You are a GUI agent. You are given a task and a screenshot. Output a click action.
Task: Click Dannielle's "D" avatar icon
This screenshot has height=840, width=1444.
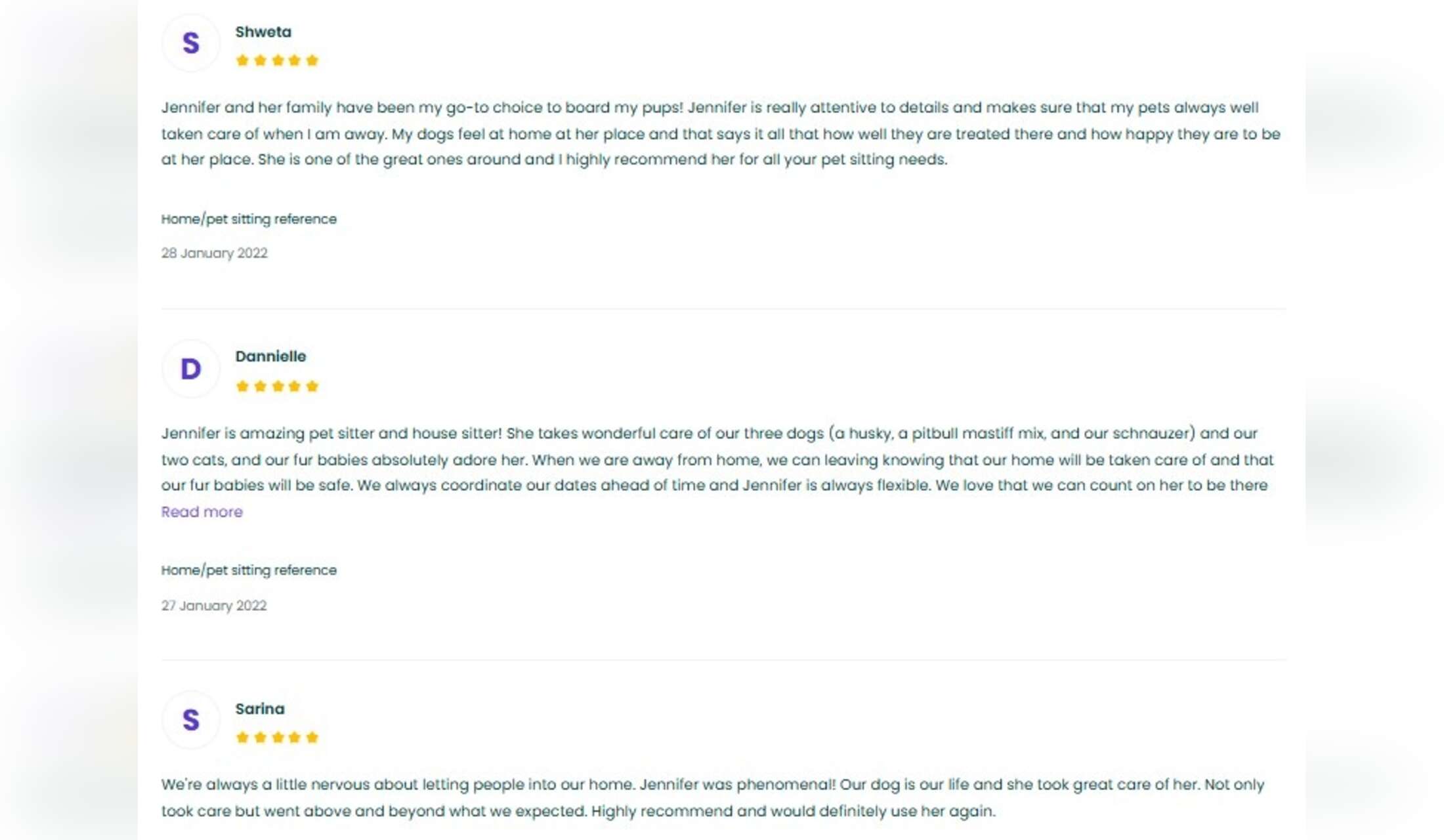(x=190, y=369)
